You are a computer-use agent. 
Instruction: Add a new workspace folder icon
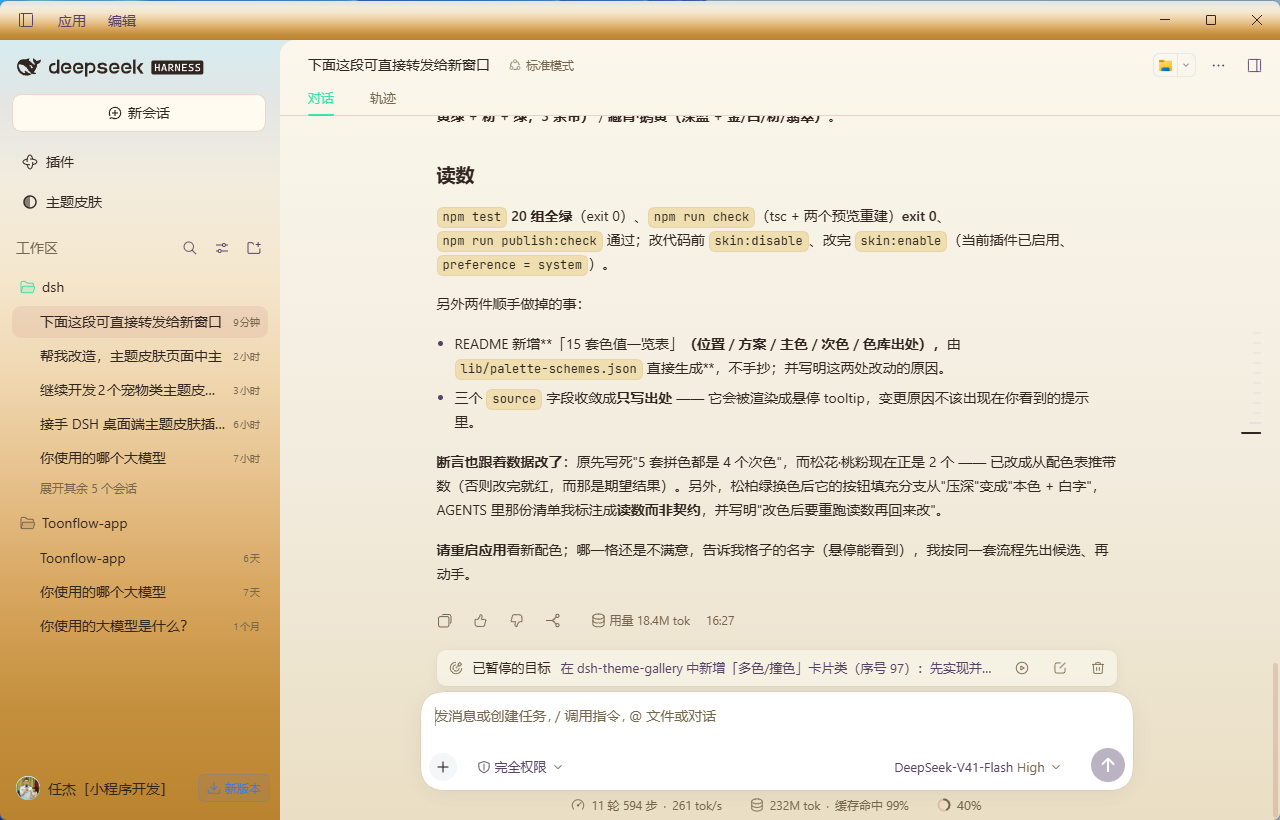tap(254, 248)
